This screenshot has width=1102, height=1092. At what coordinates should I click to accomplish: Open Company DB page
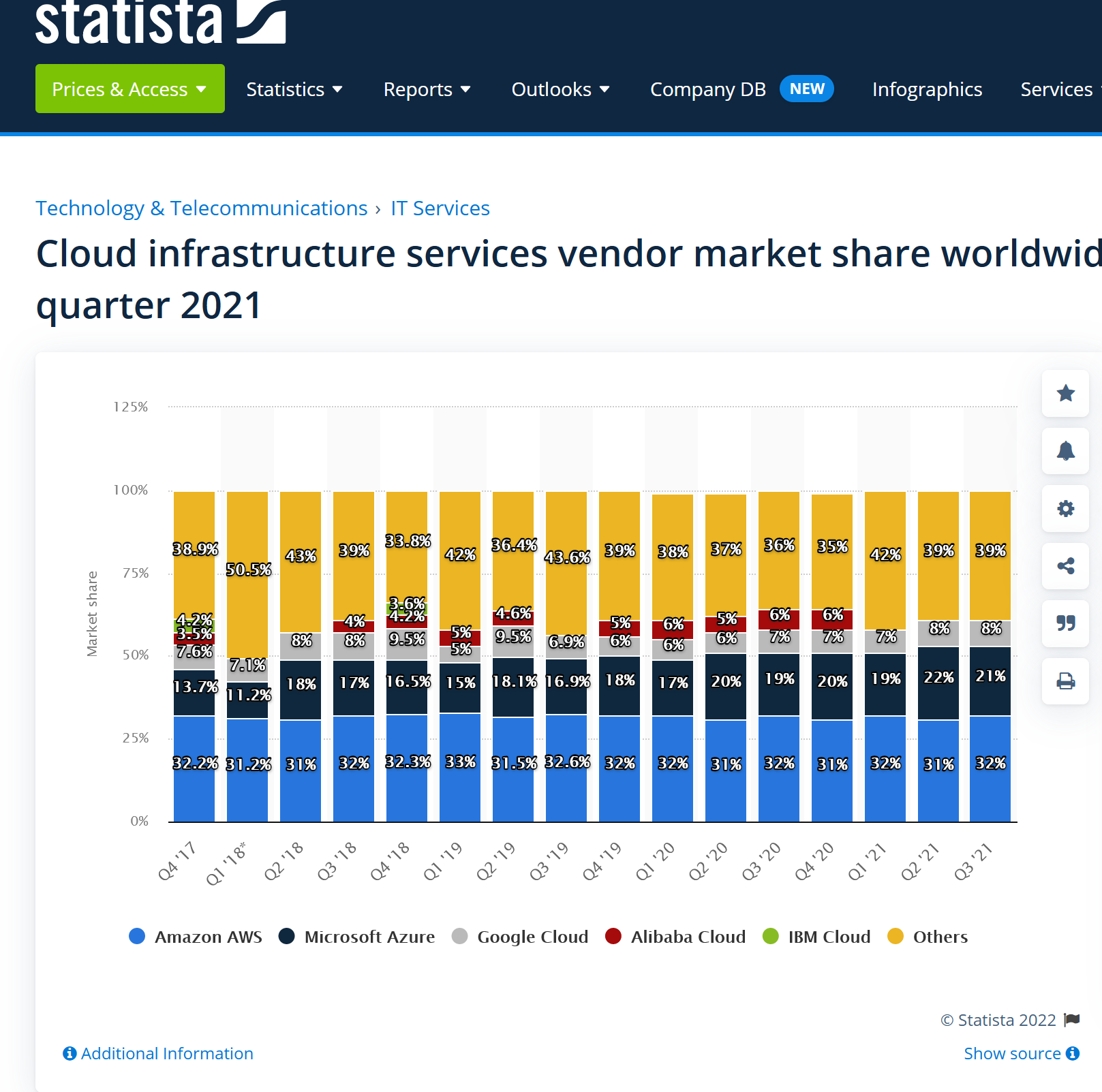(708, 89)
